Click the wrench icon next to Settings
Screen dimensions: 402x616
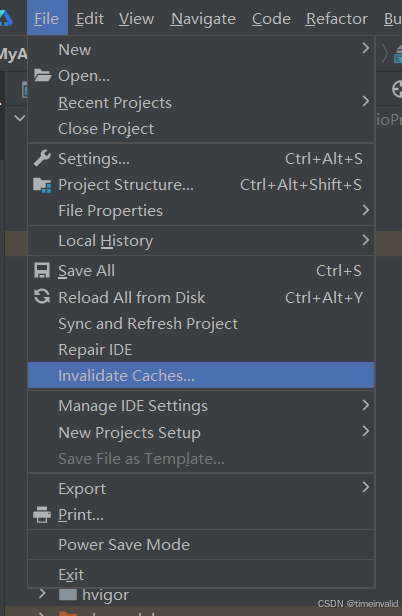(42, 158)
